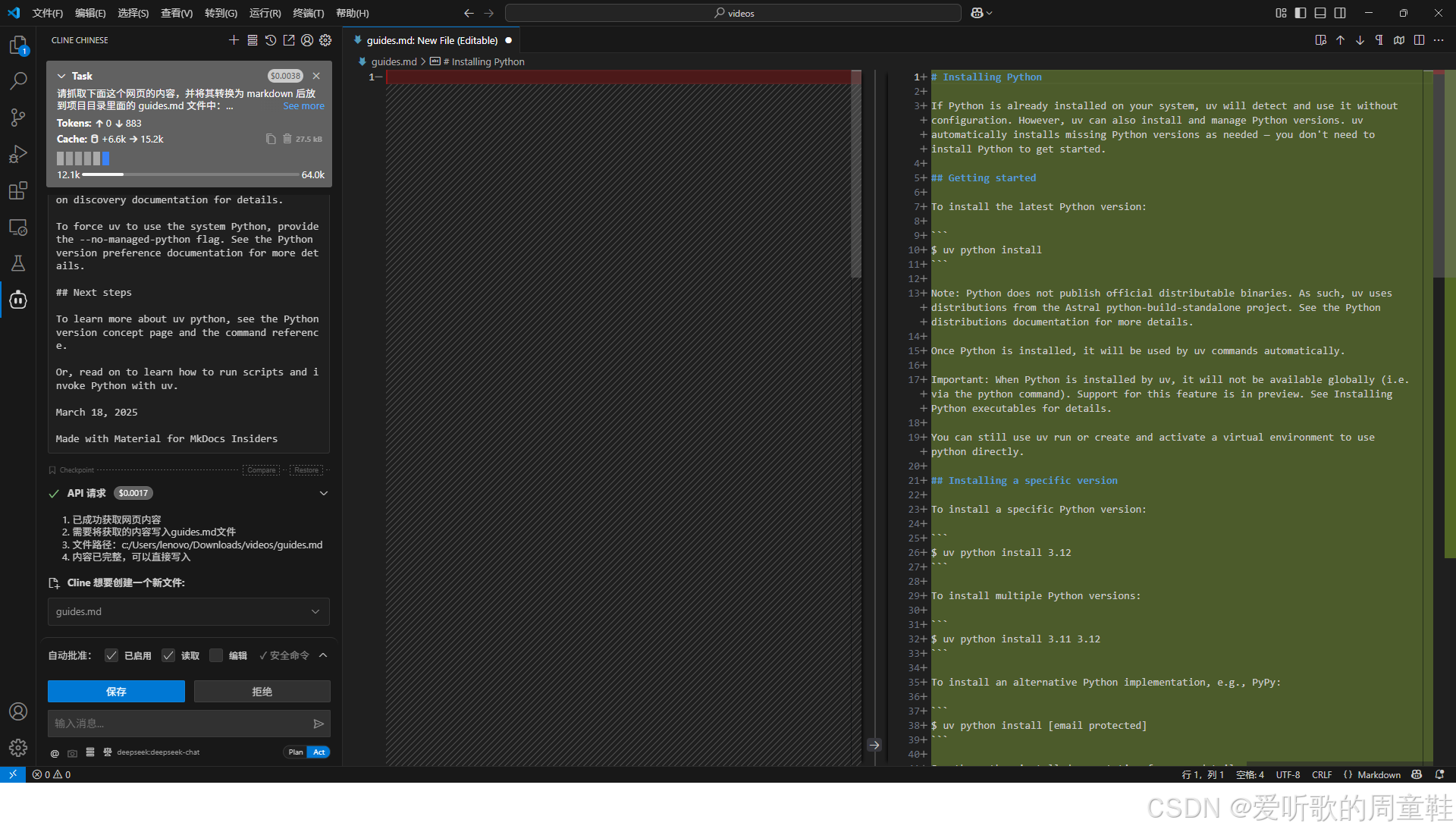Open the Accounts menu in the activity bar
The width and height of the screenshot is (1456, 832).
(18, 711)
